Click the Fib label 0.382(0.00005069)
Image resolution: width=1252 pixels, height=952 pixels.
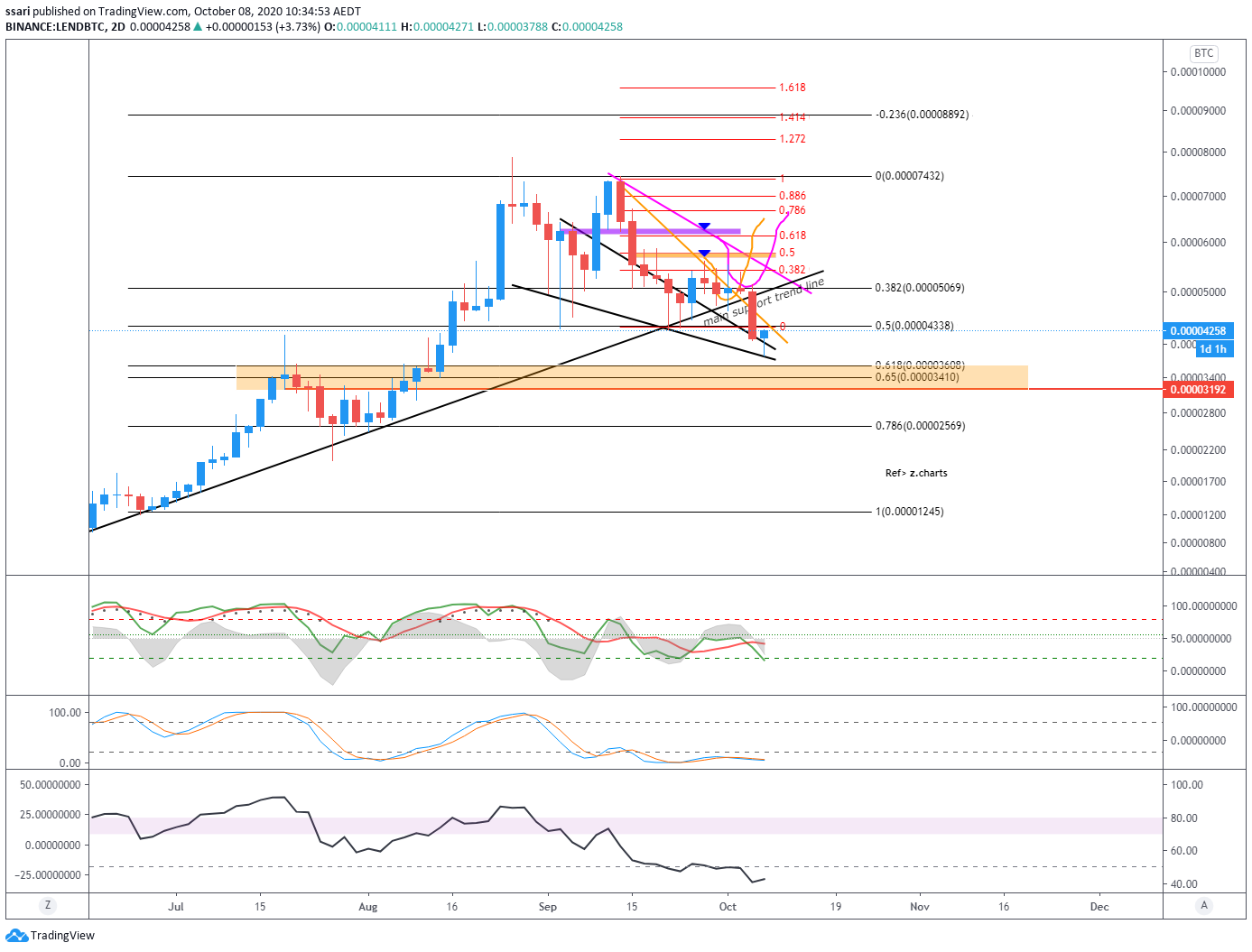[919, 288]
